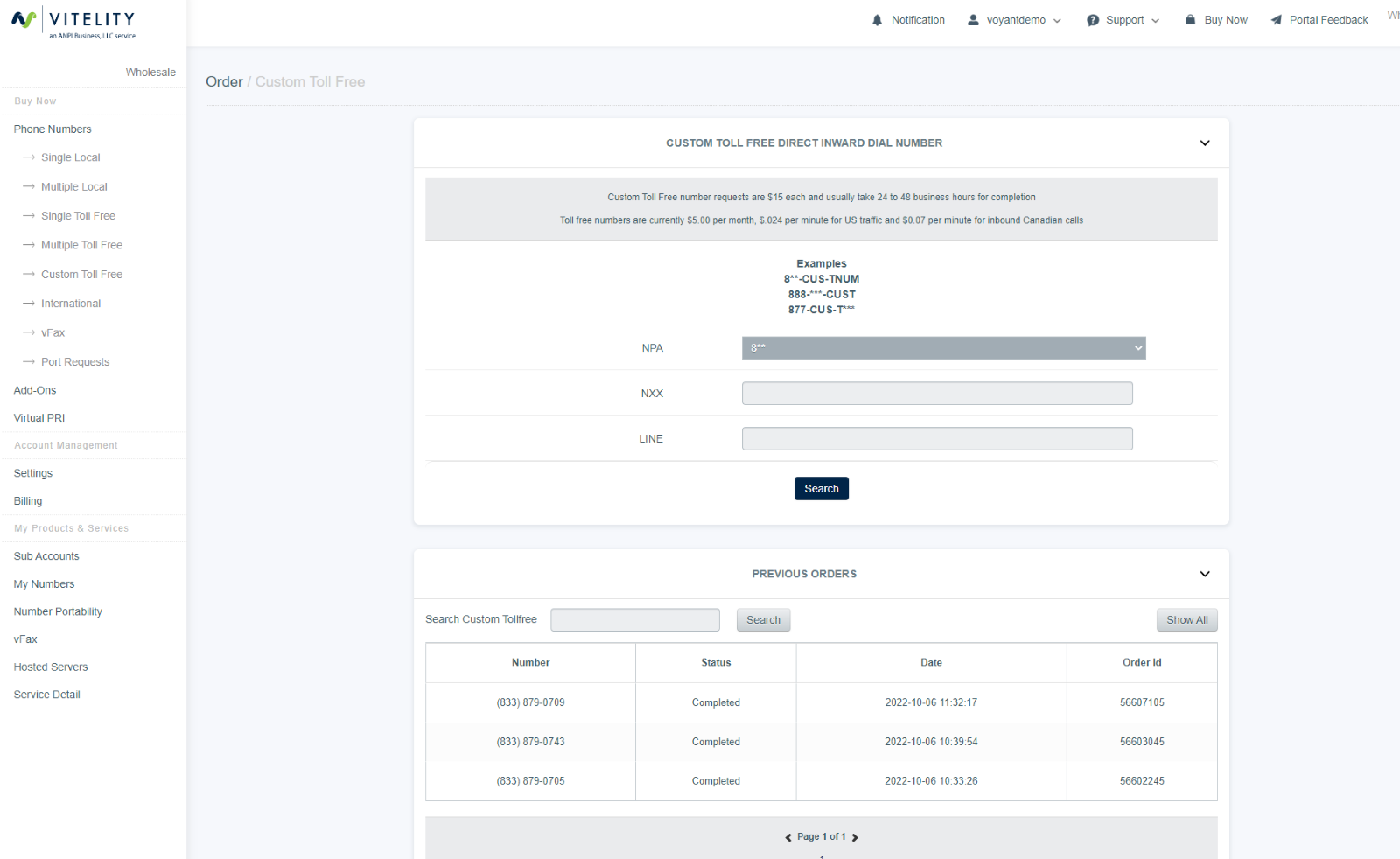Click the previous page arrow in pagination
Image resolution: width=1400 pixels, height=859 pixels.
pos(787,837)
